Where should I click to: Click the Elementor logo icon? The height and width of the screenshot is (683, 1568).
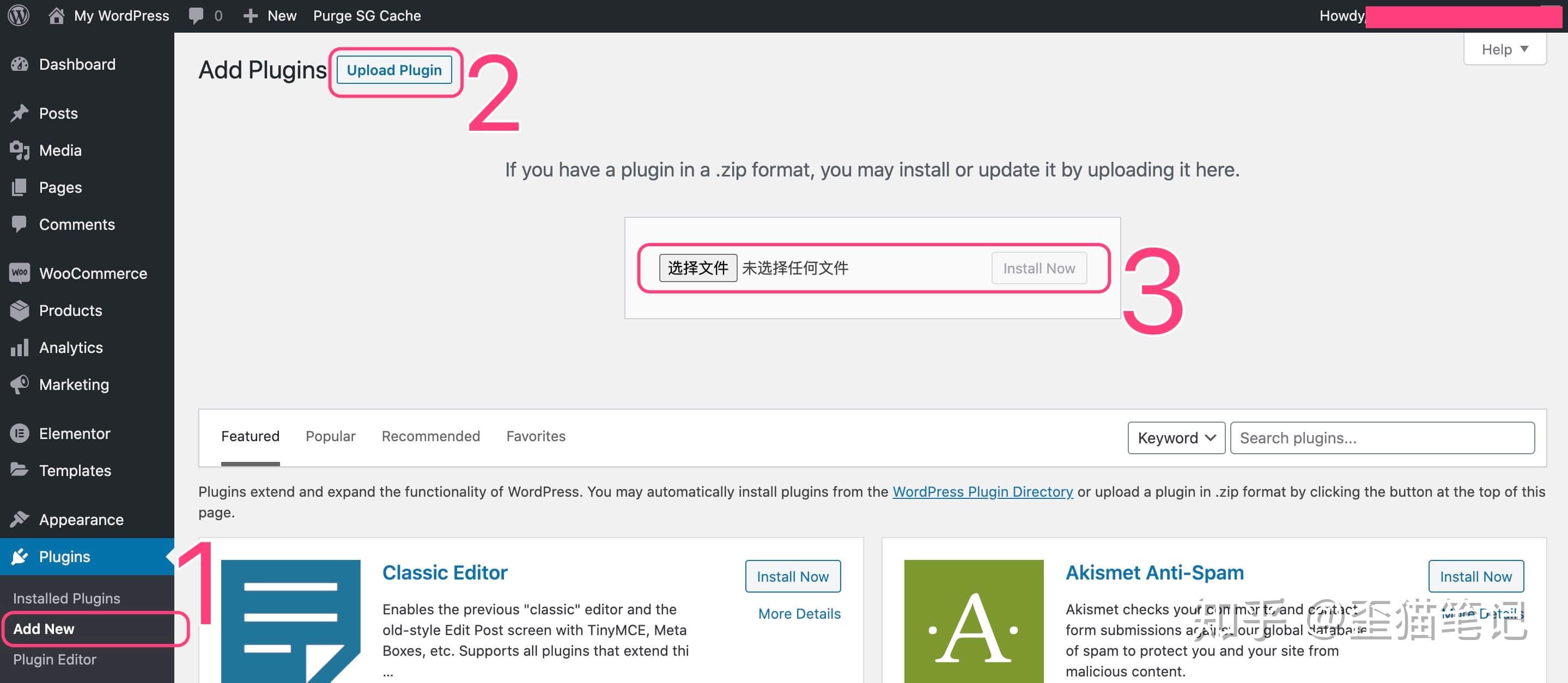click(x=20, y=434)
